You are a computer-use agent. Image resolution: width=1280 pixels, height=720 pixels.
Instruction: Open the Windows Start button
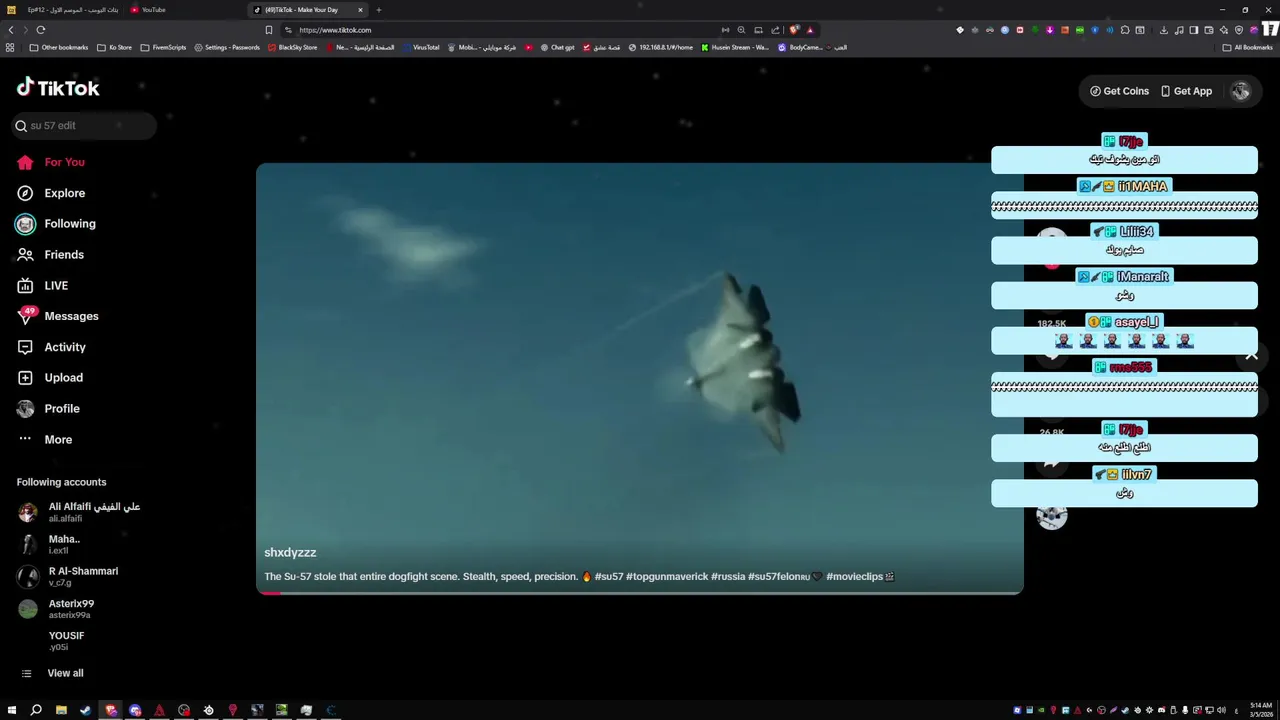point(12,710)
